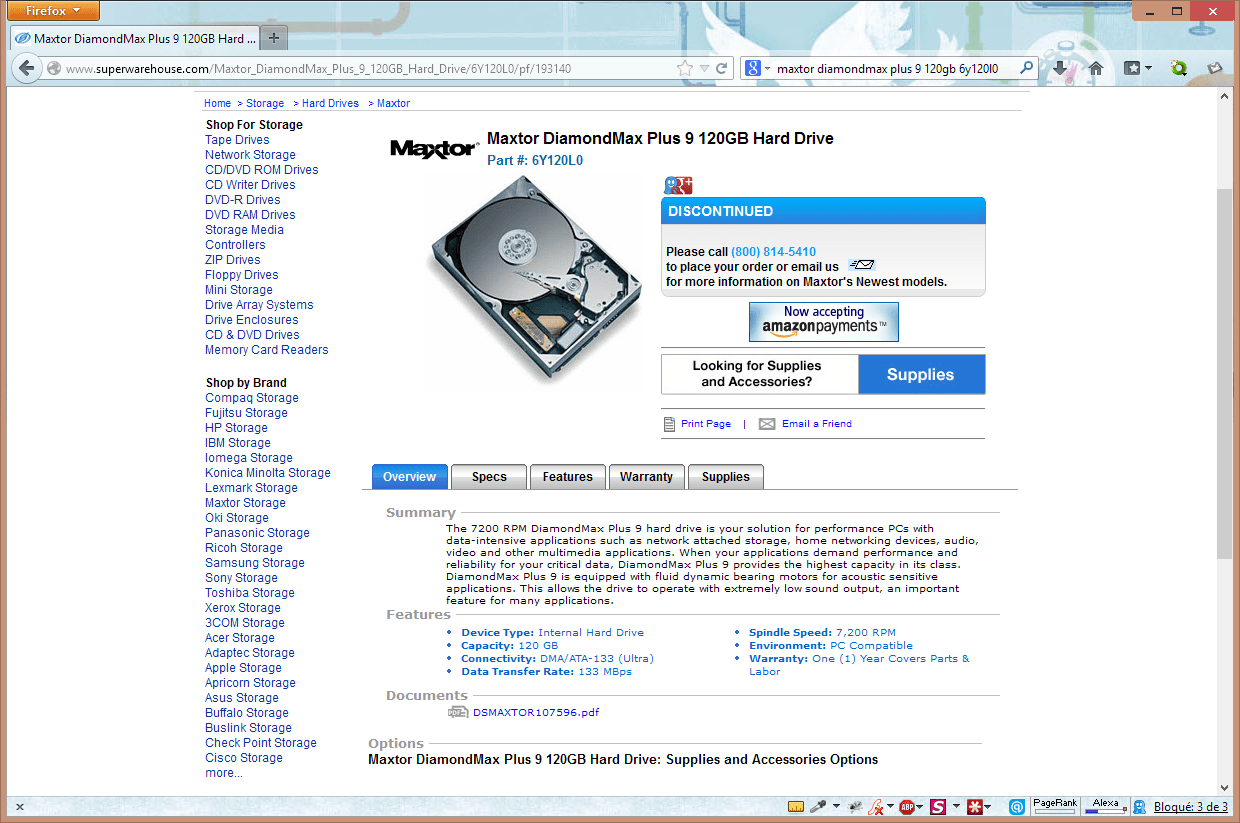Click the blue @ icon in status bar

(x=1017, y=806)
